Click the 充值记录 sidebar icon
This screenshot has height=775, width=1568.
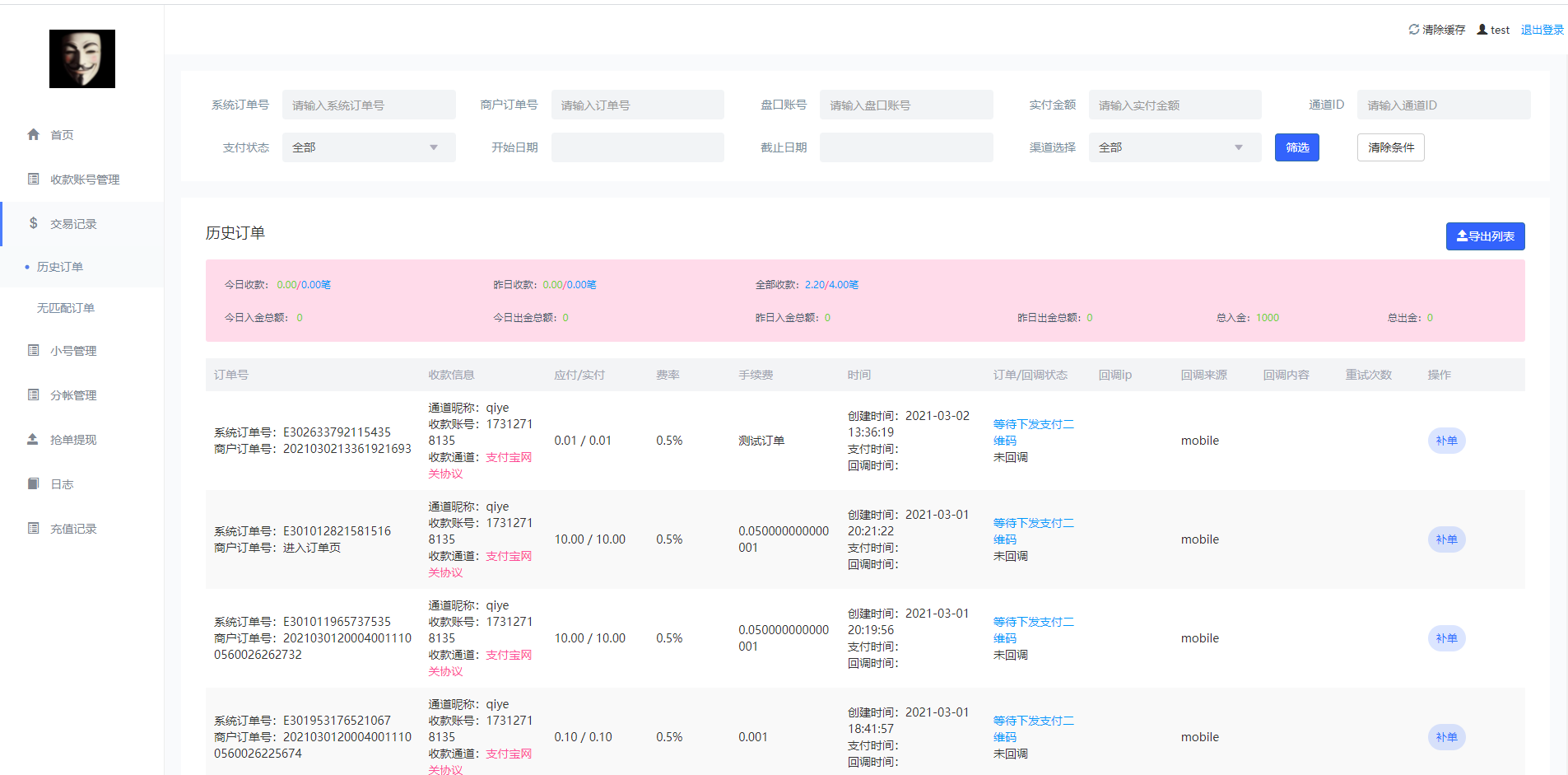(33, 528)
